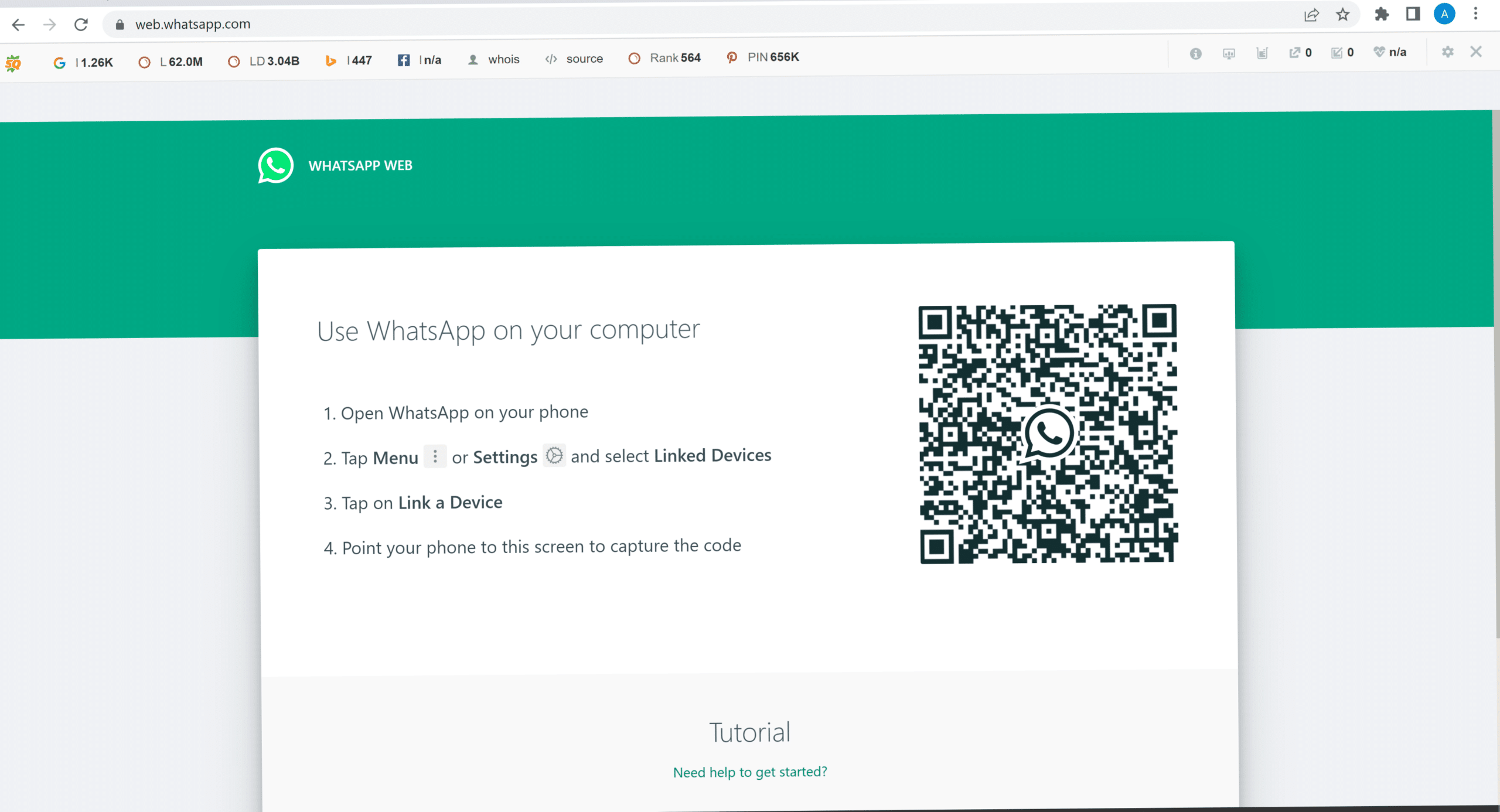View the Bing index count 447

click(x=349, y=60)
